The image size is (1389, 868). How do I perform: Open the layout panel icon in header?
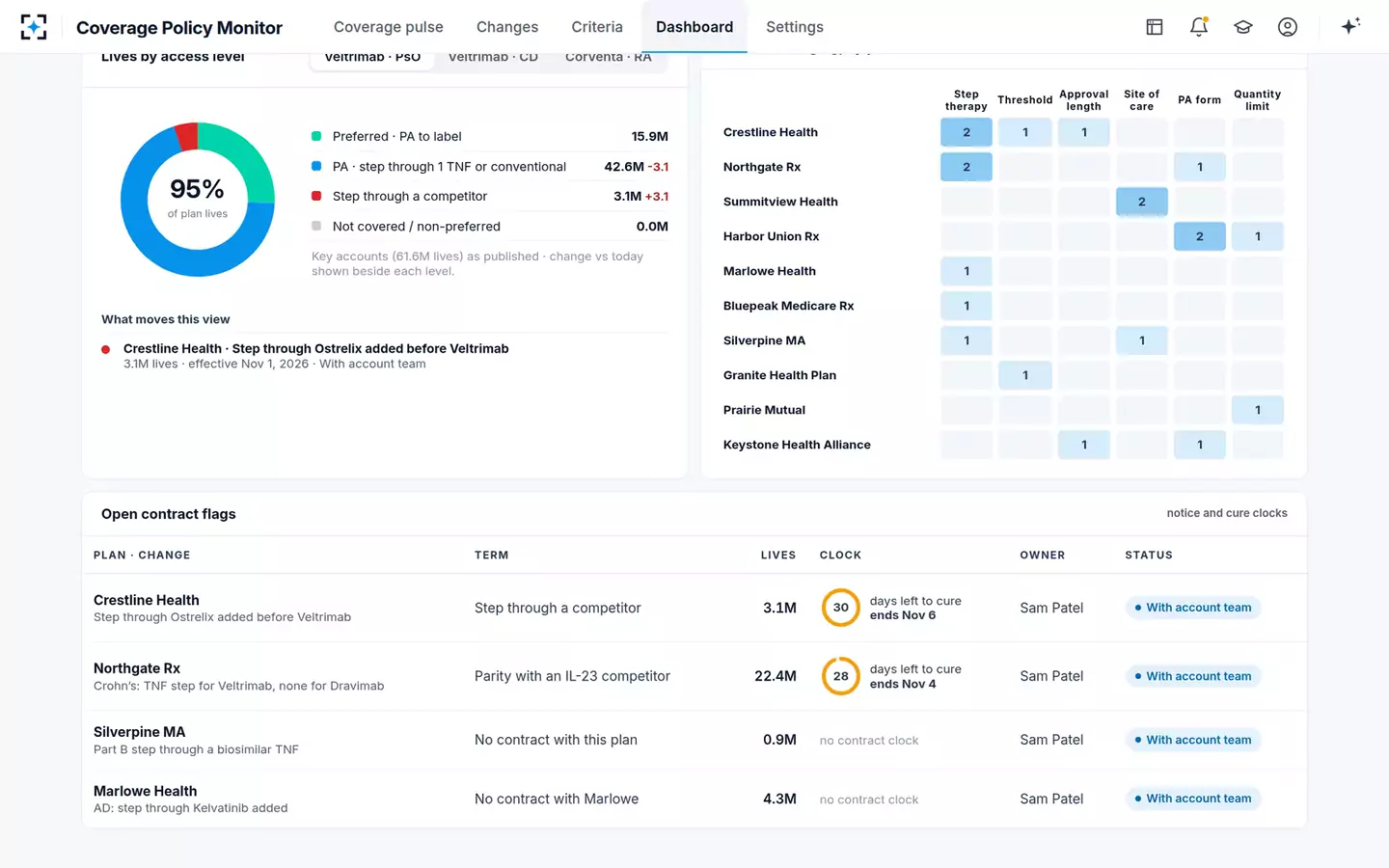click(1155, 27)
